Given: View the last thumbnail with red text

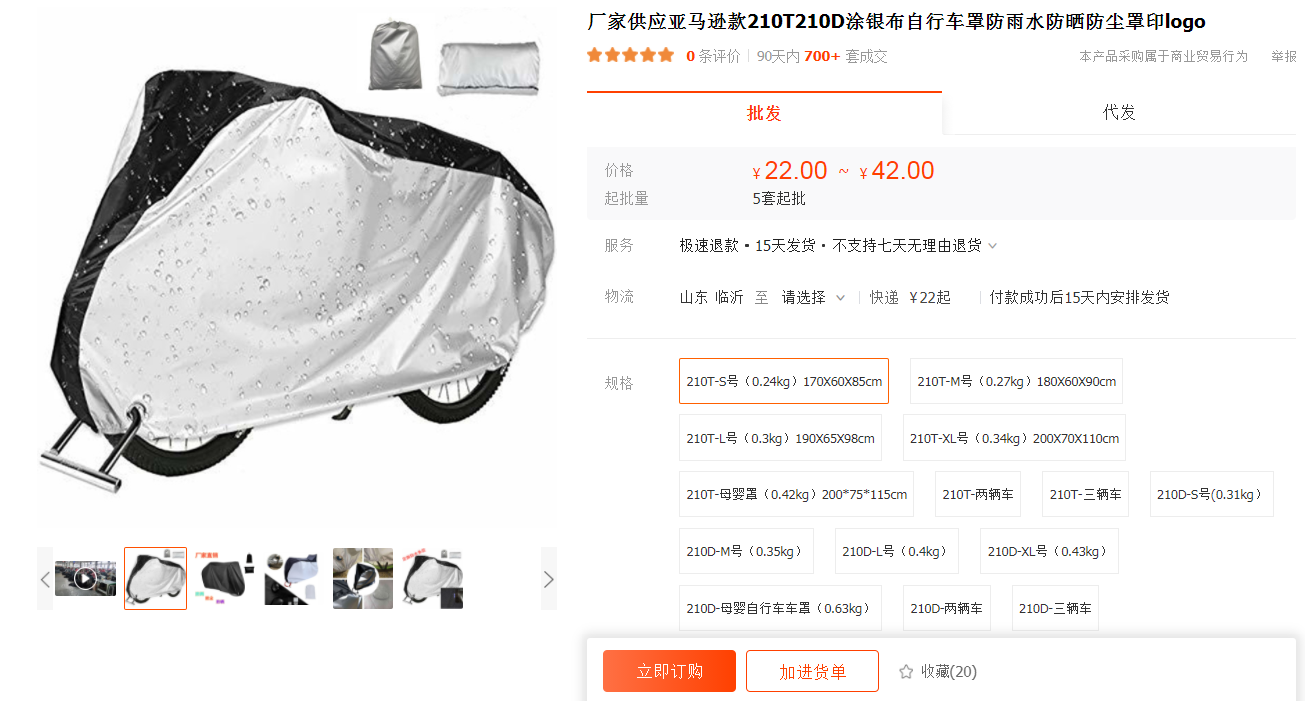Looking at the screenshot, I should 433,578.
